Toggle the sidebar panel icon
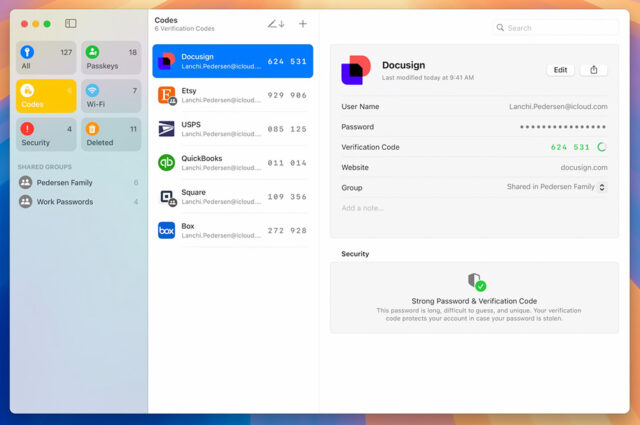This screenshot has height=425, width=640. click(x=71, y=23)
